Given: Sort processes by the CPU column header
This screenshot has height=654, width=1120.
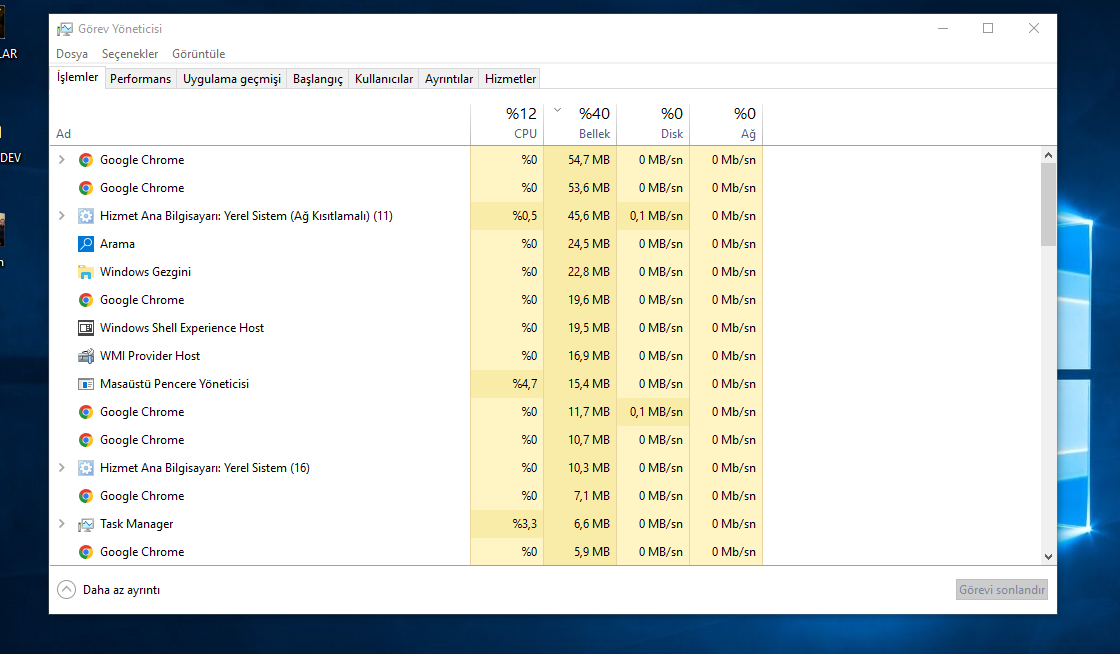Looking at the screenshot, I should coord(507,124).
